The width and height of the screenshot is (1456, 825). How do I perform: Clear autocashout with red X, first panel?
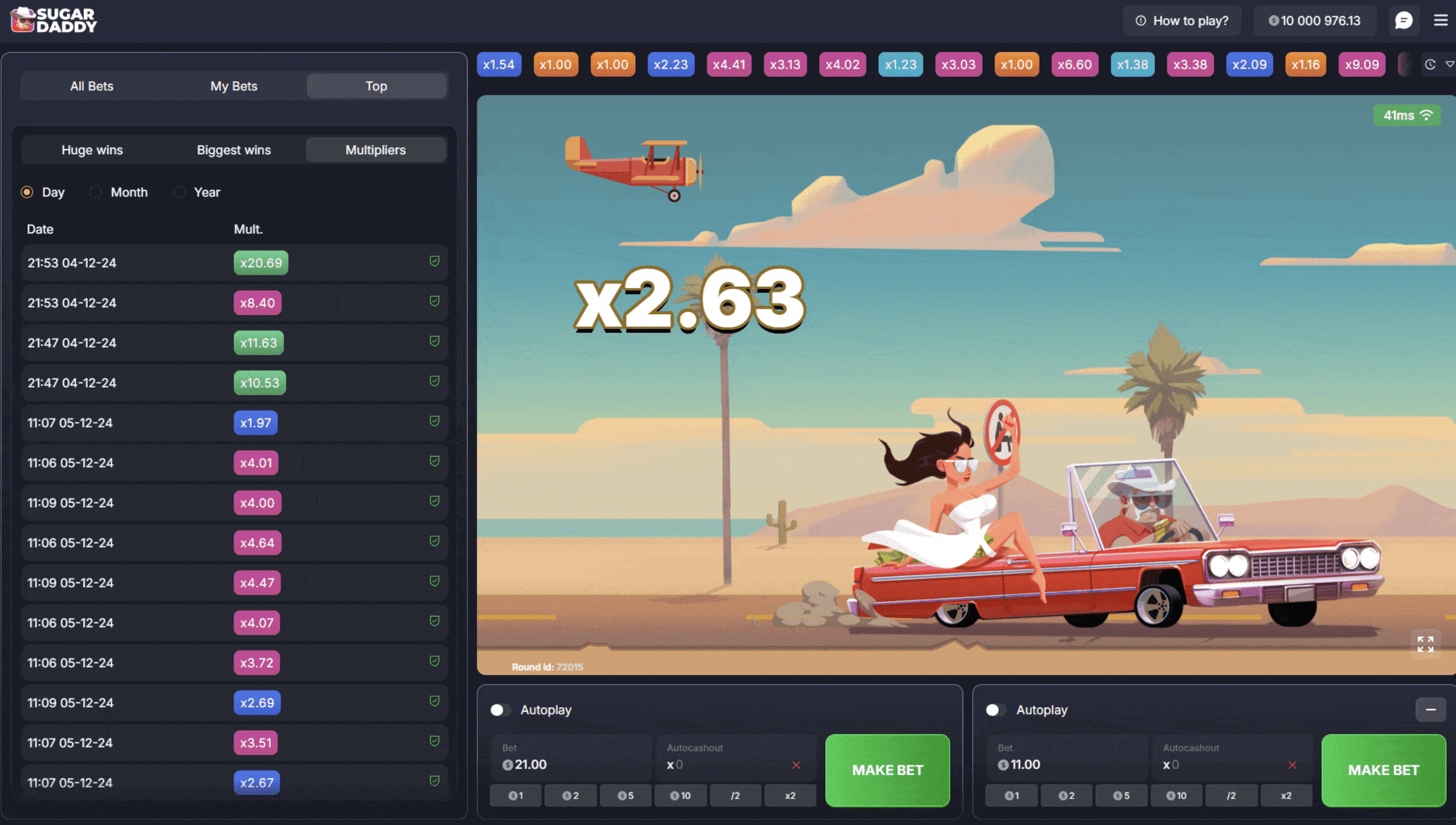(x=796, y=765)
